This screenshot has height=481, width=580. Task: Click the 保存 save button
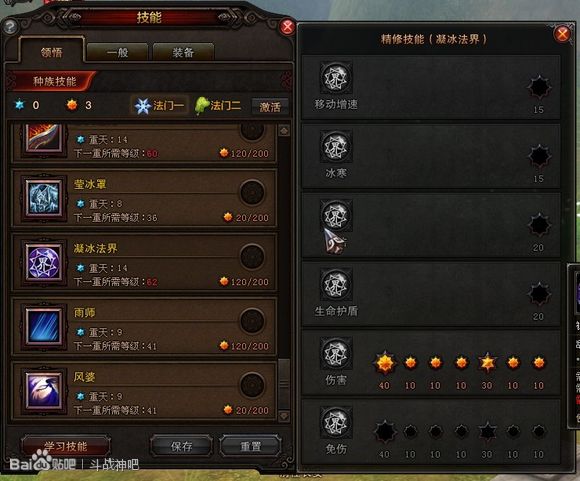click(x=182, y=446)
